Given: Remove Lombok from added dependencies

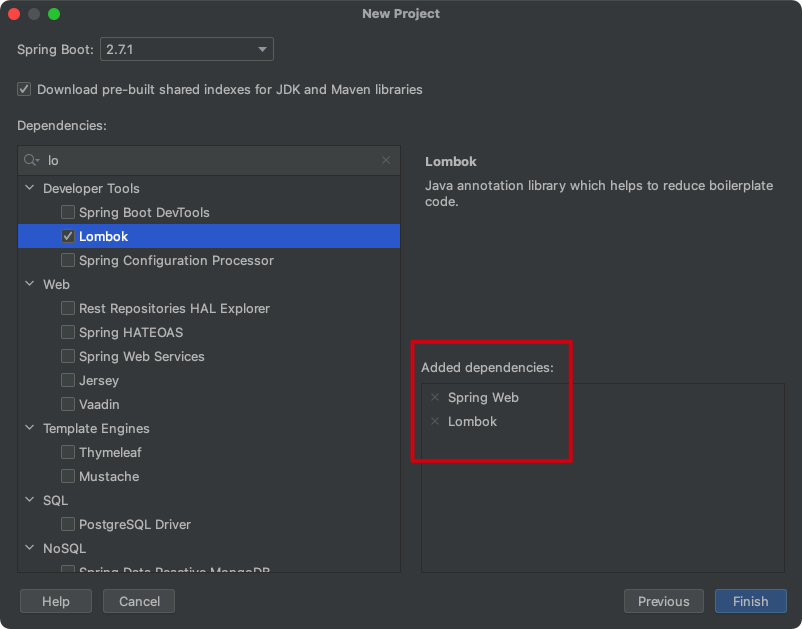Looking at the screenshot, I should [x=435, y=421].
